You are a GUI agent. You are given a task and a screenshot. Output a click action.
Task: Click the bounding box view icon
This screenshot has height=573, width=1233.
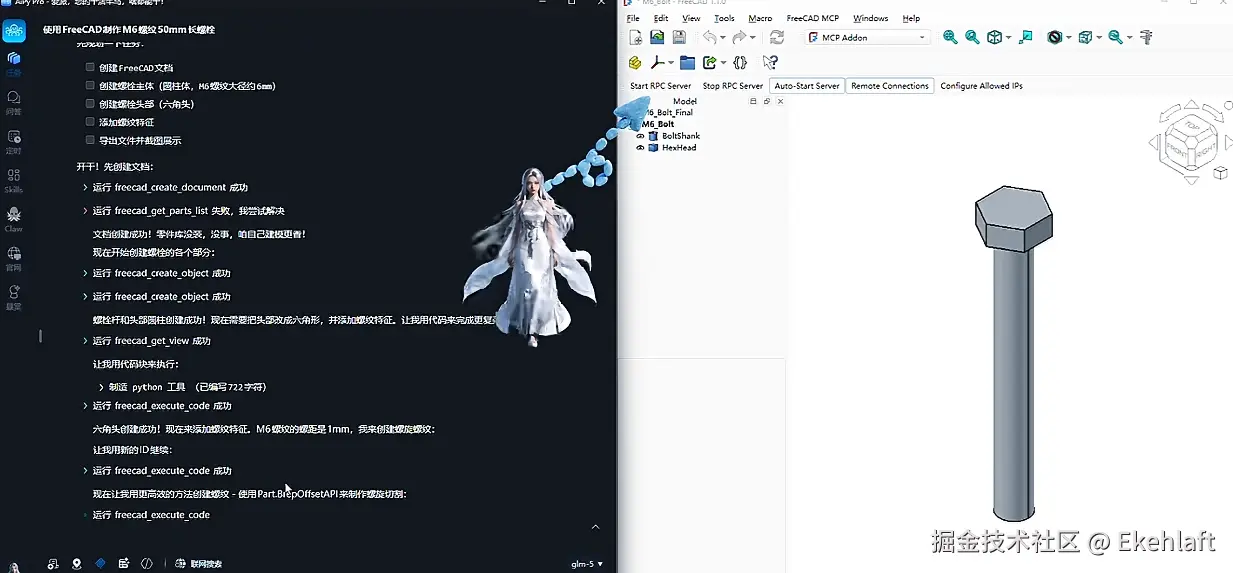(1085, 37)
